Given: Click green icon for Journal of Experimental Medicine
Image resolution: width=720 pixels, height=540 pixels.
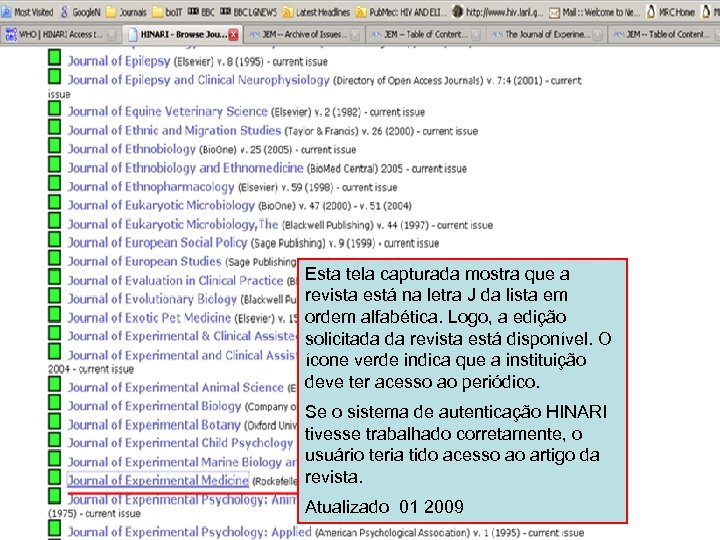Looking at the screenshot, I should (x=55, y=477).
